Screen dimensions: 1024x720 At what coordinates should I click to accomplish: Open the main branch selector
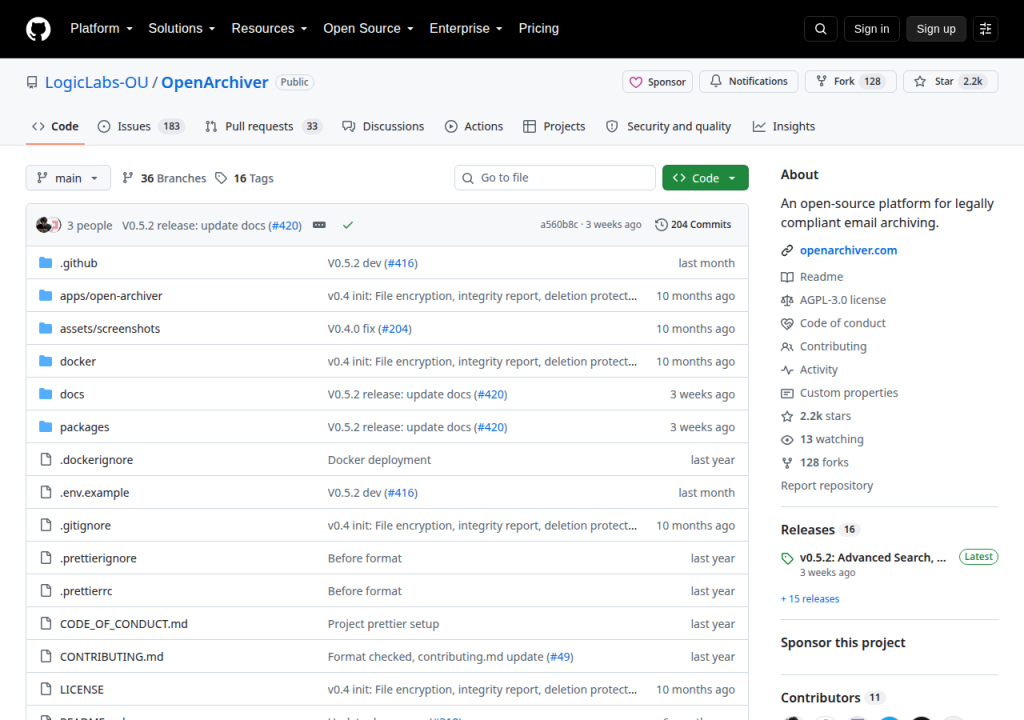68,178
